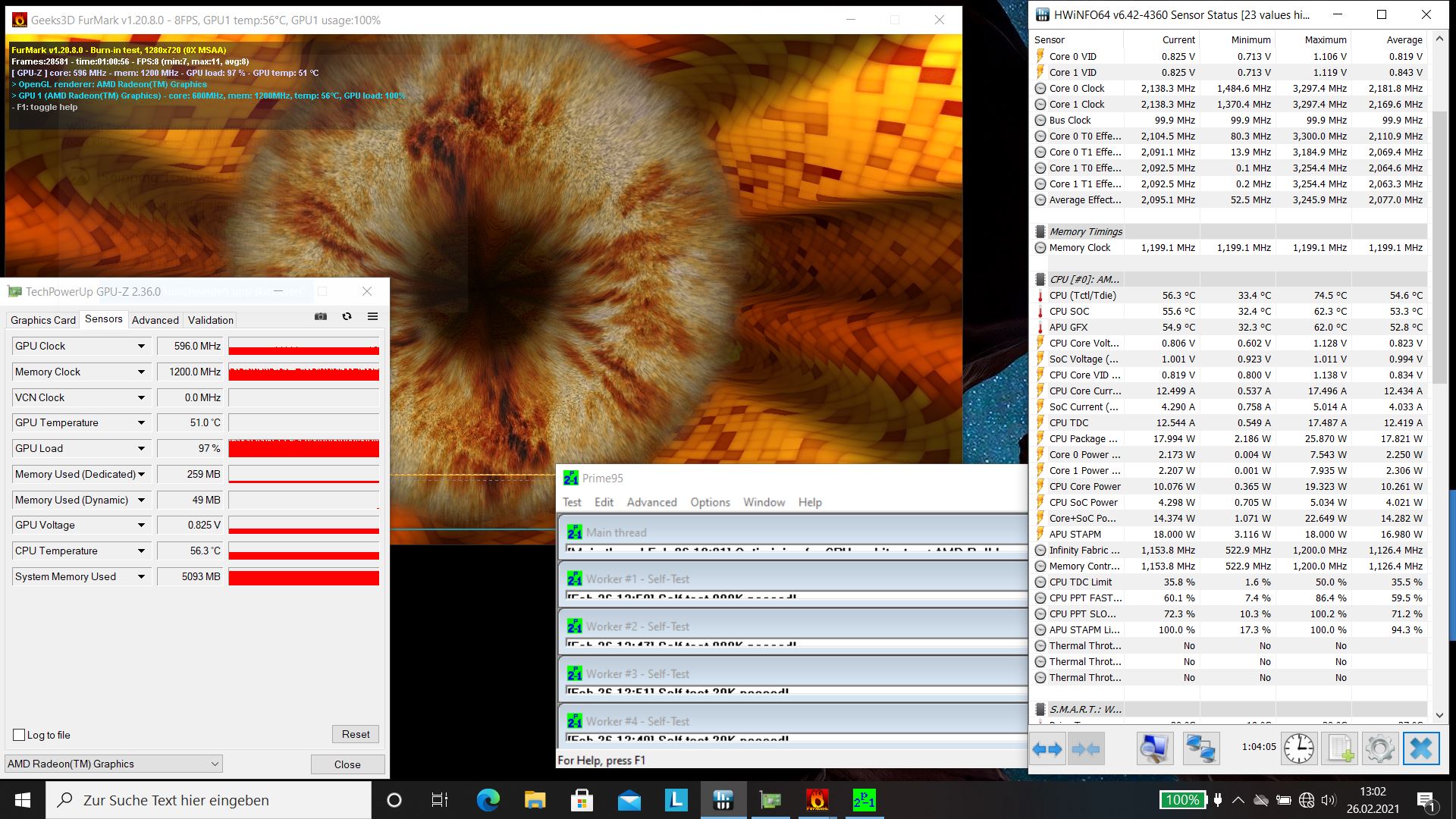Click the GPU-Z Close button
The image size is (1456, 819).
coord(347,764)
